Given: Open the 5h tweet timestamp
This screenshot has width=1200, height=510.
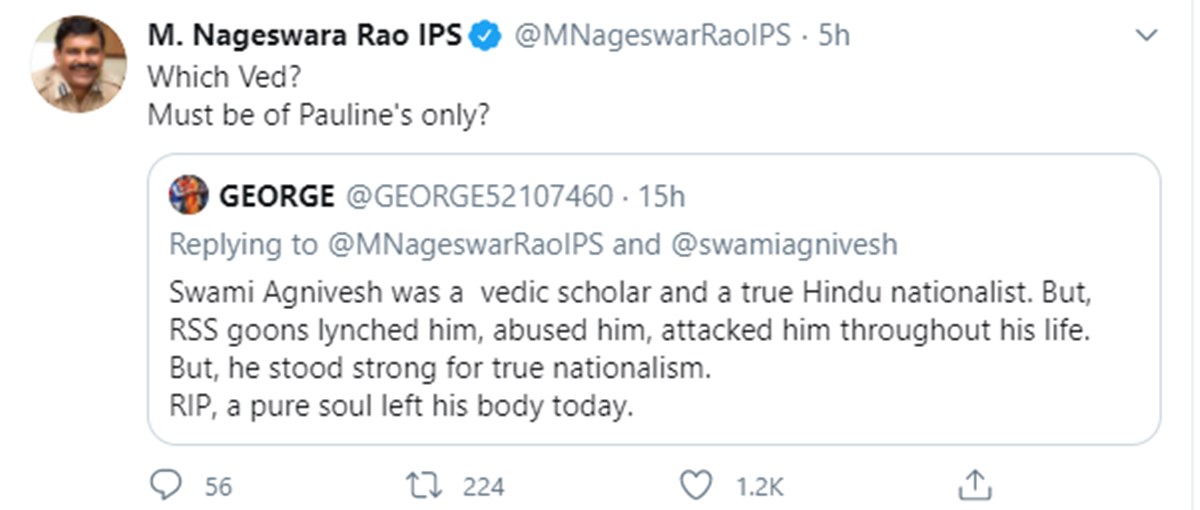Looking at the screenshot, I should (x=834, y=36).
